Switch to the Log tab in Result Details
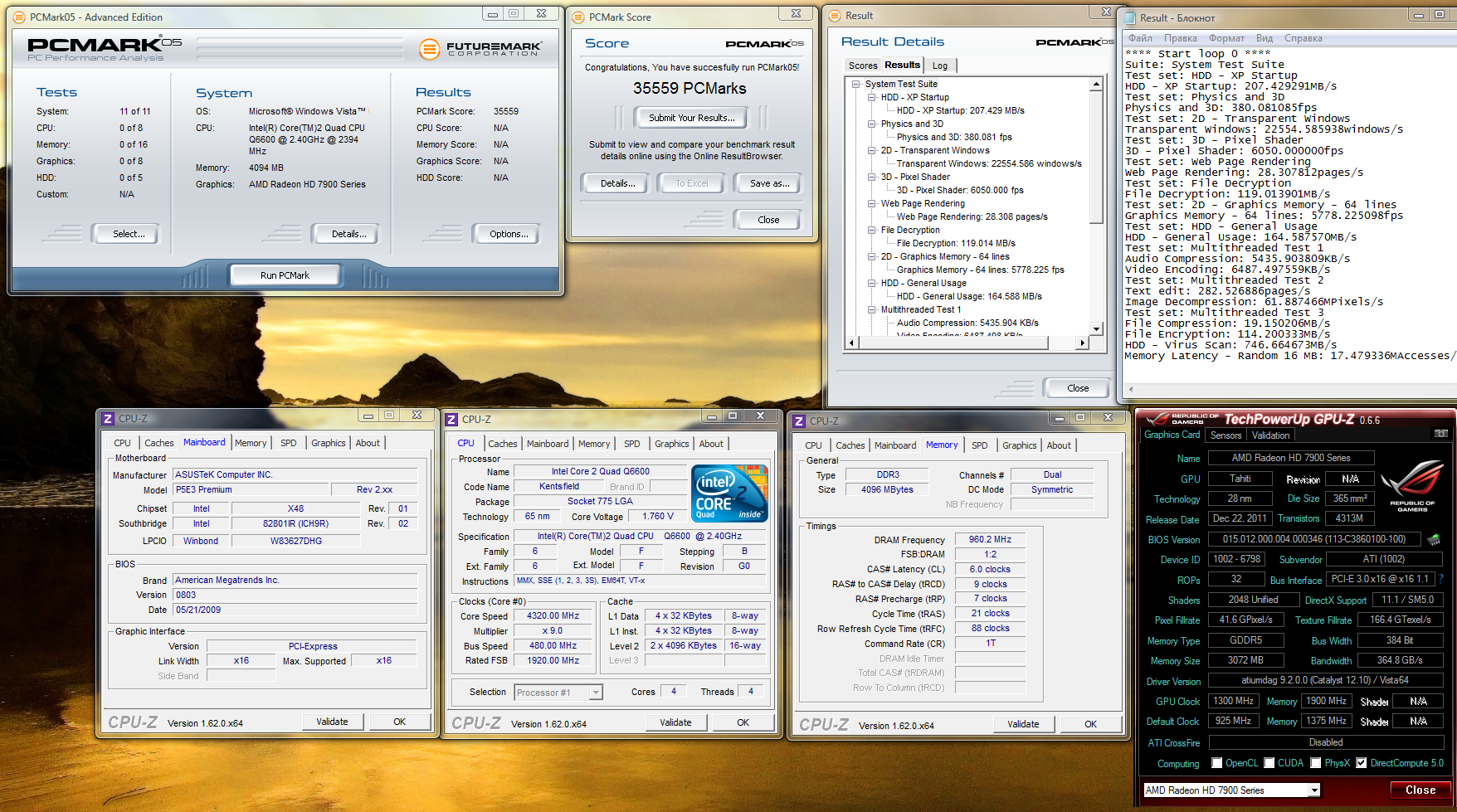The height and width of the screenshot is (812, 1457). coord(940,66)
